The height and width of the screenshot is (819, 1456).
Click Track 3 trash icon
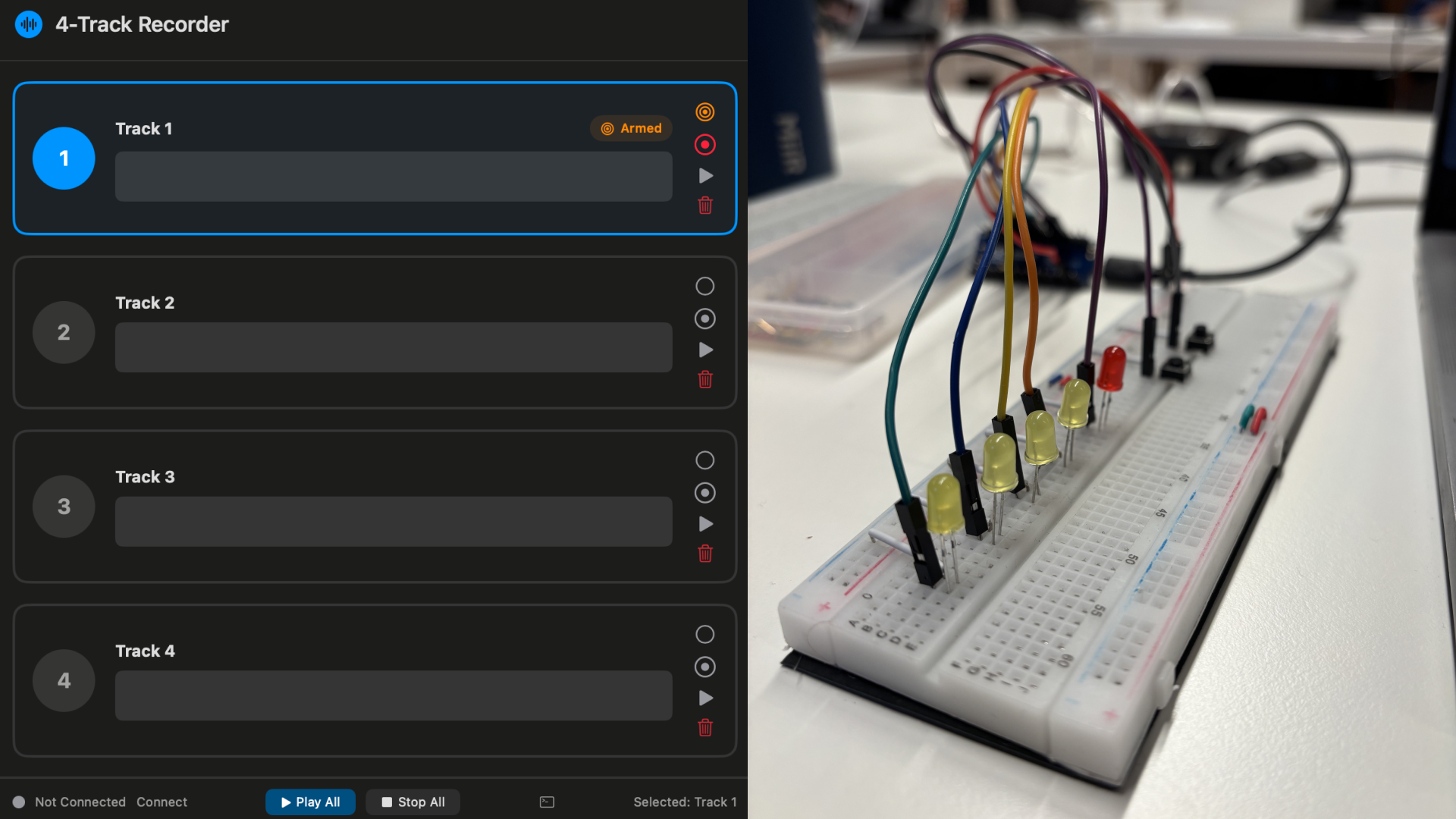pos(705,554)
